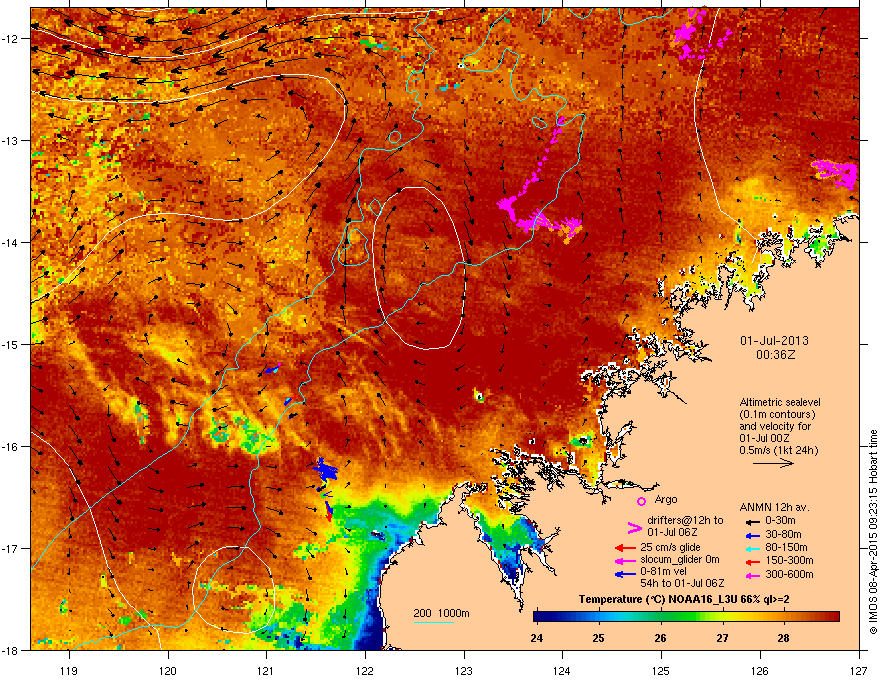
Task: Click longitude axis label '120'
Action: click(168, 670)
